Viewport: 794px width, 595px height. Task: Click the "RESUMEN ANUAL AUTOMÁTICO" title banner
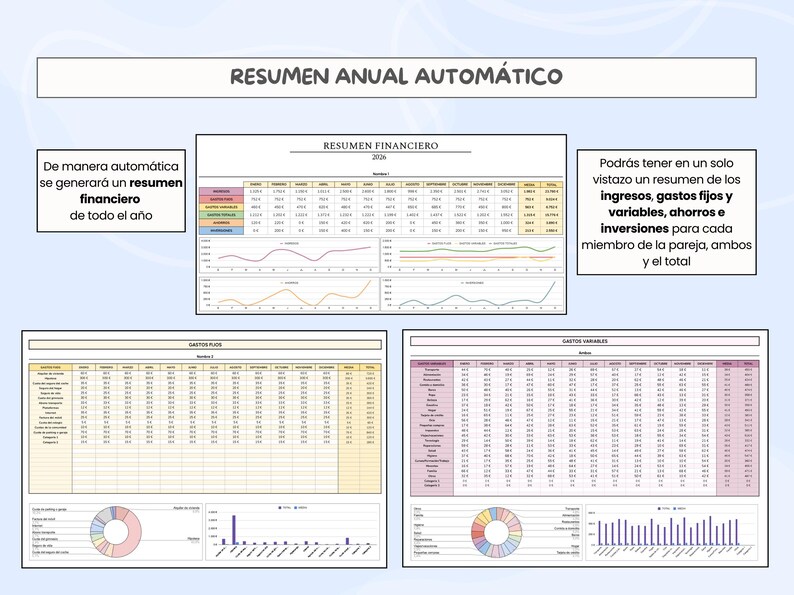(396, 77)
